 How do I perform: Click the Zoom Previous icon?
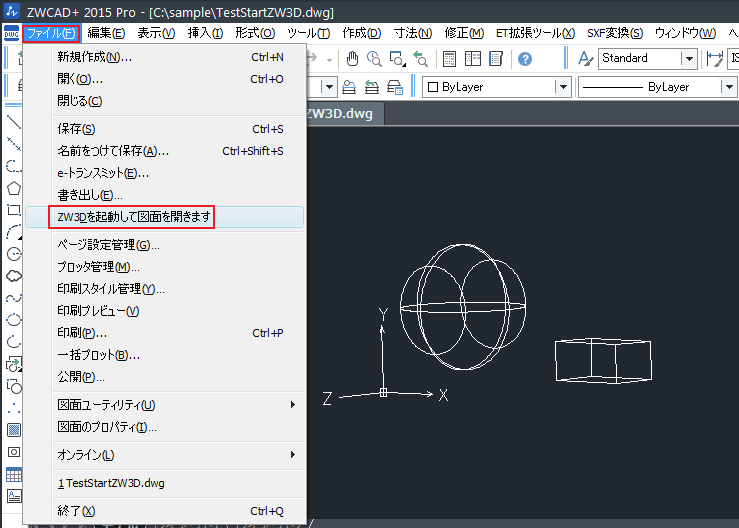click(x=420, y=59)
